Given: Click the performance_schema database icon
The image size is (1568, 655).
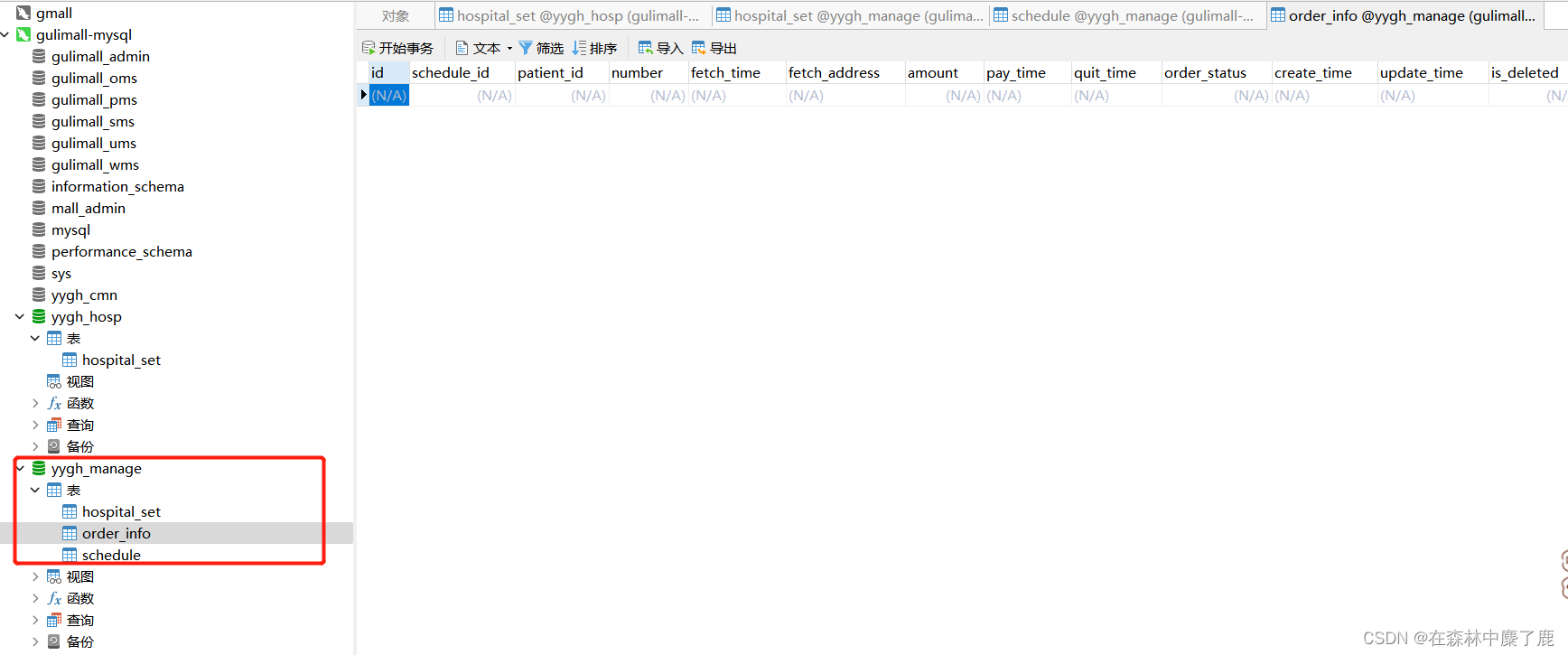Looking at the screenshot, I should click(x=39, y=251).
